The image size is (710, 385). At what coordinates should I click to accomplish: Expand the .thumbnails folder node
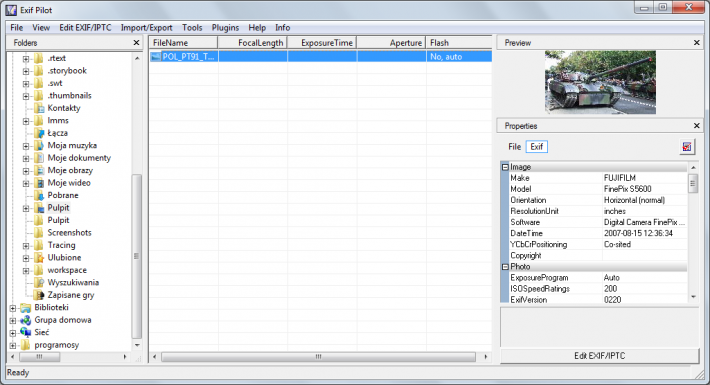[26, 96]
